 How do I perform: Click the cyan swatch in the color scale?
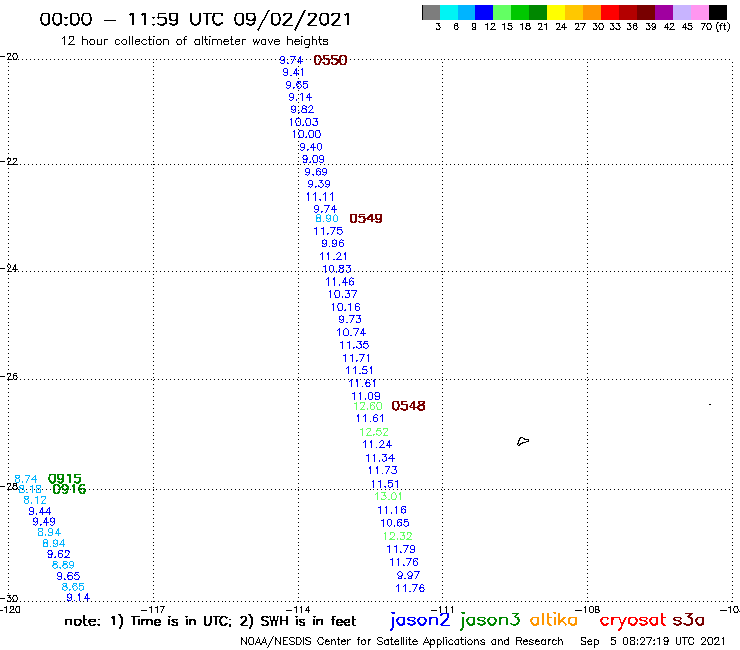(x=449, y=12)
